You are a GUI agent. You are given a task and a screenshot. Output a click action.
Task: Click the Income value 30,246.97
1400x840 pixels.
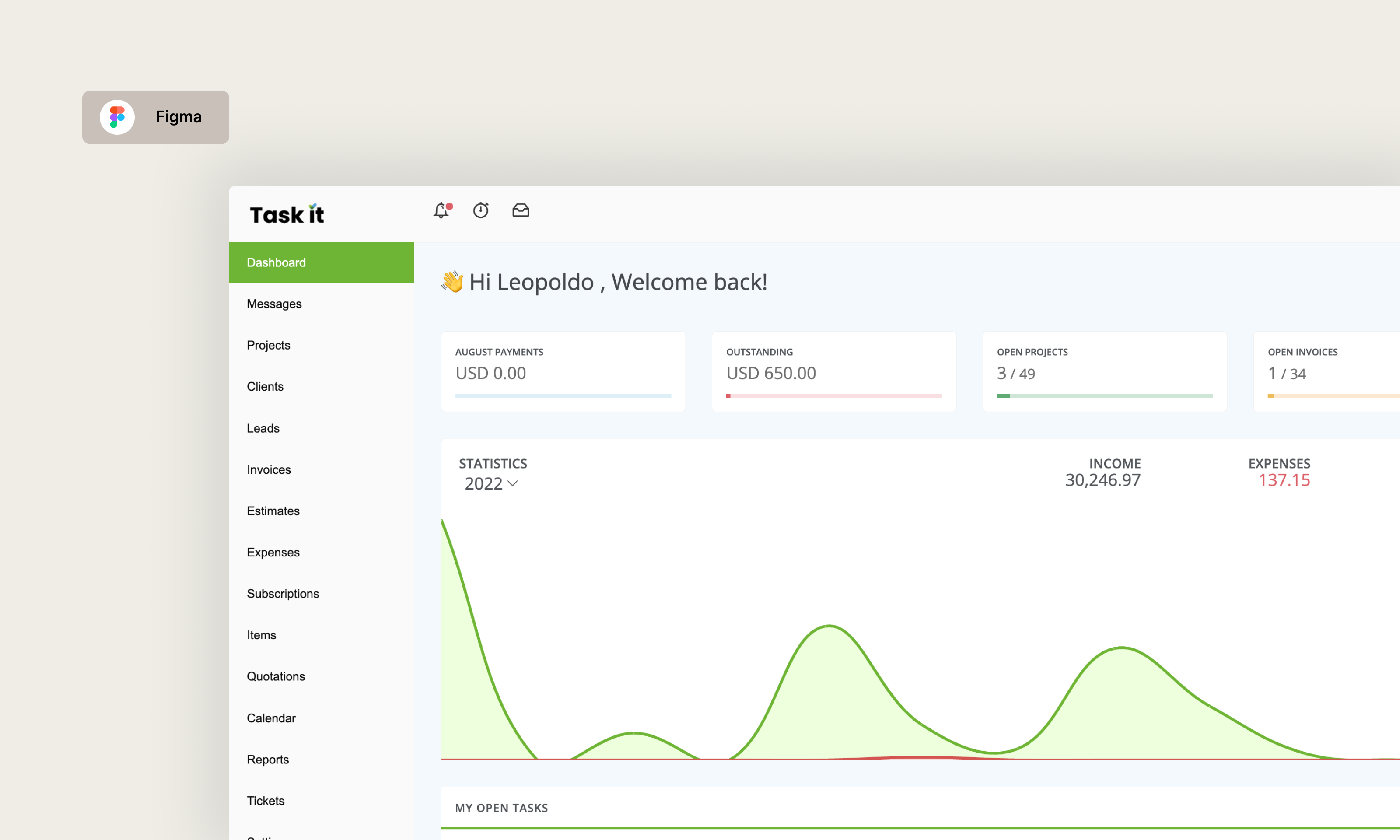click(x=1103, y=480)
